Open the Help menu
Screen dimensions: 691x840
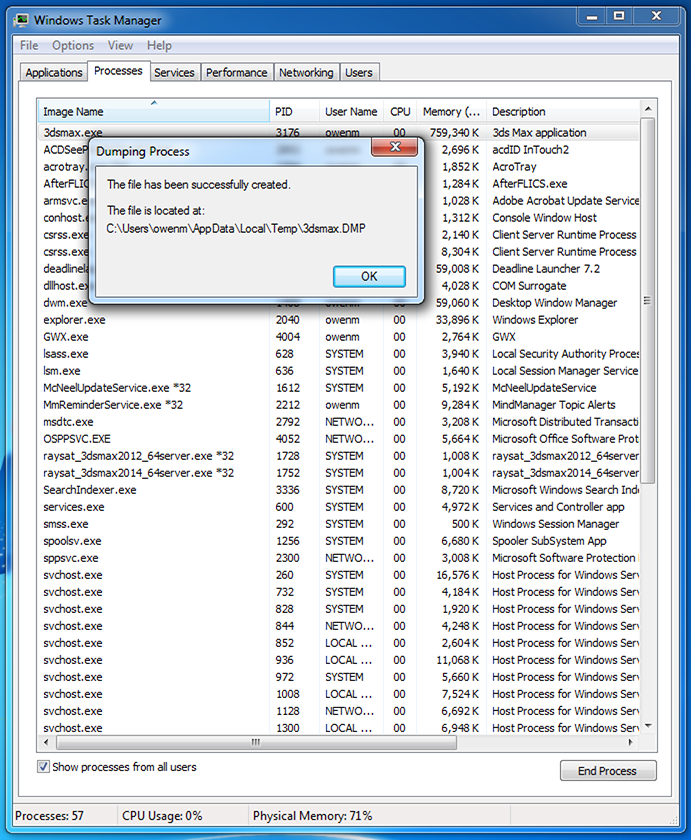[159, 45]
